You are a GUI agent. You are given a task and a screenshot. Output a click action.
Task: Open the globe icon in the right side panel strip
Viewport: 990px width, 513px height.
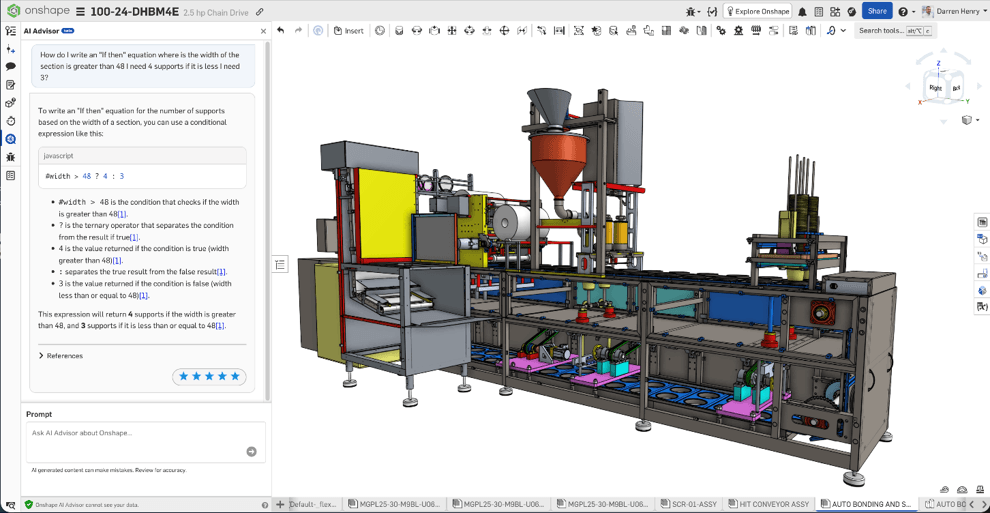point(982,290)
